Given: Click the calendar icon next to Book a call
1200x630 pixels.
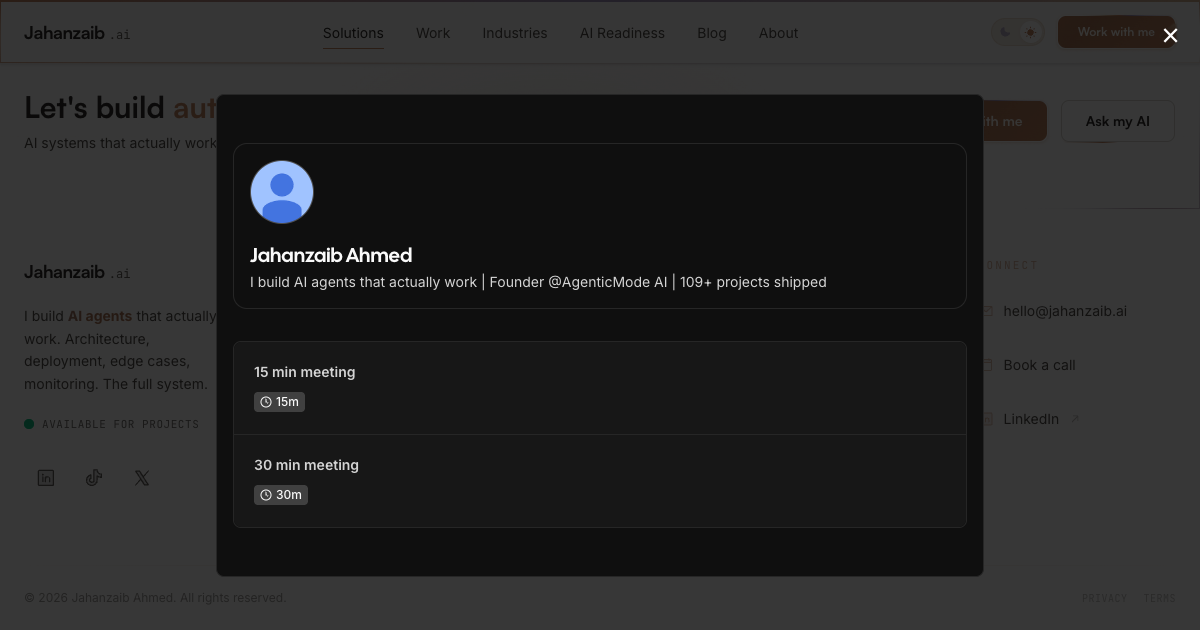Looking at the screenshot, I should 988,365.
